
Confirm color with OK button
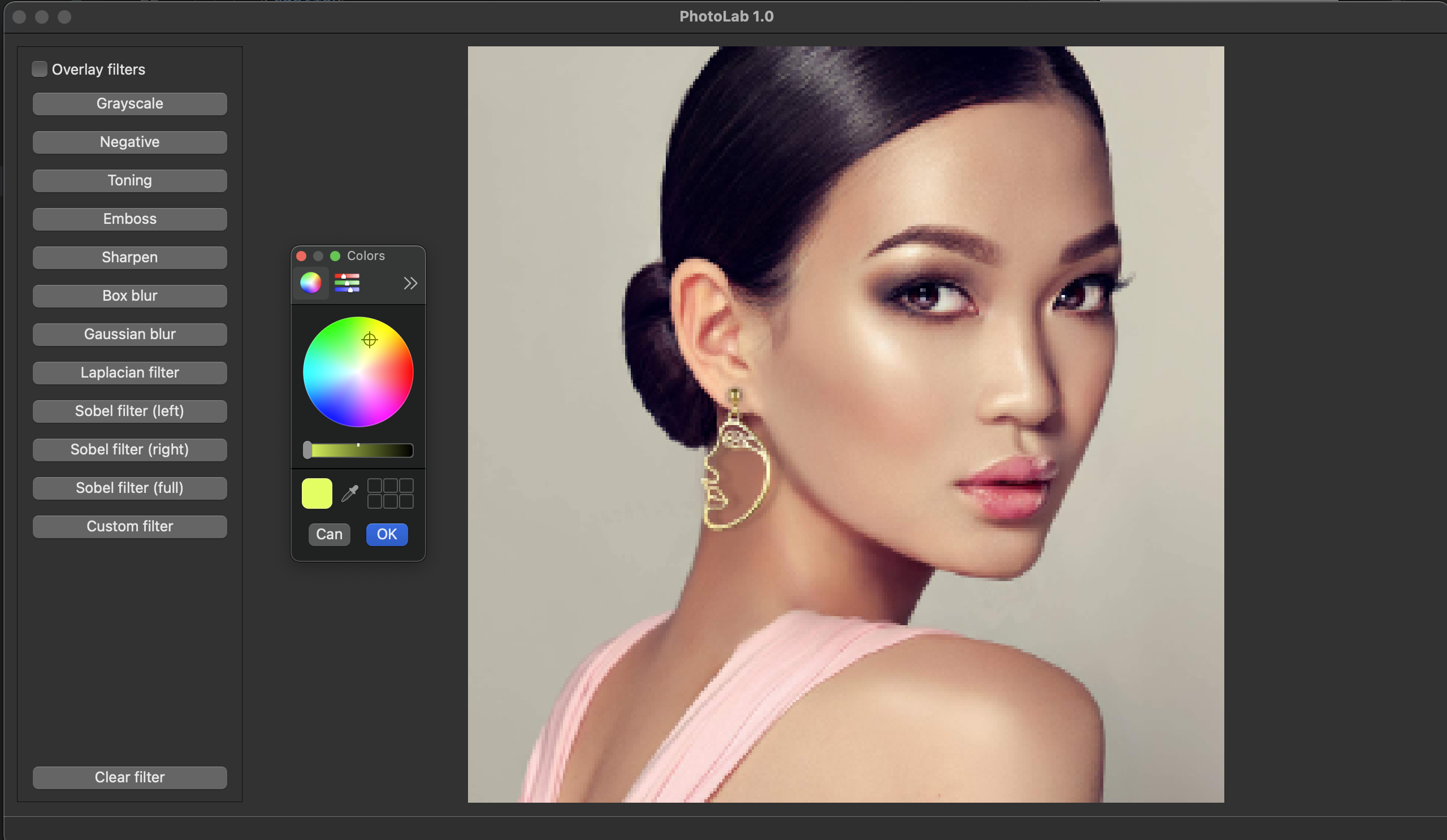click(x=387, y=535)
